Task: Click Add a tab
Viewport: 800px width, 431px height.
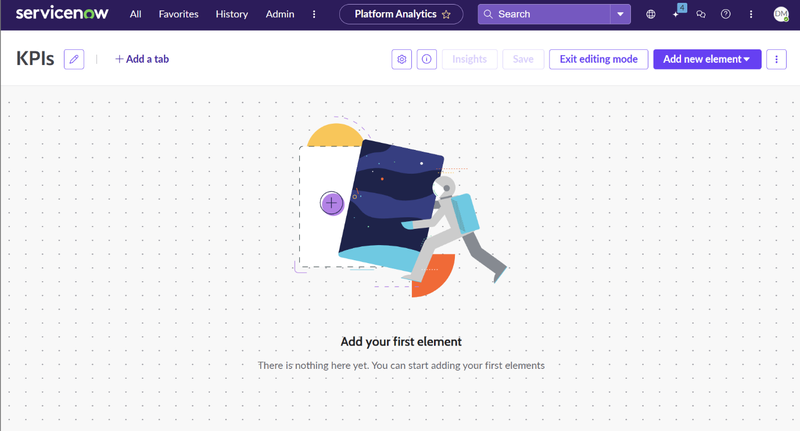Action: pos(142,59)
